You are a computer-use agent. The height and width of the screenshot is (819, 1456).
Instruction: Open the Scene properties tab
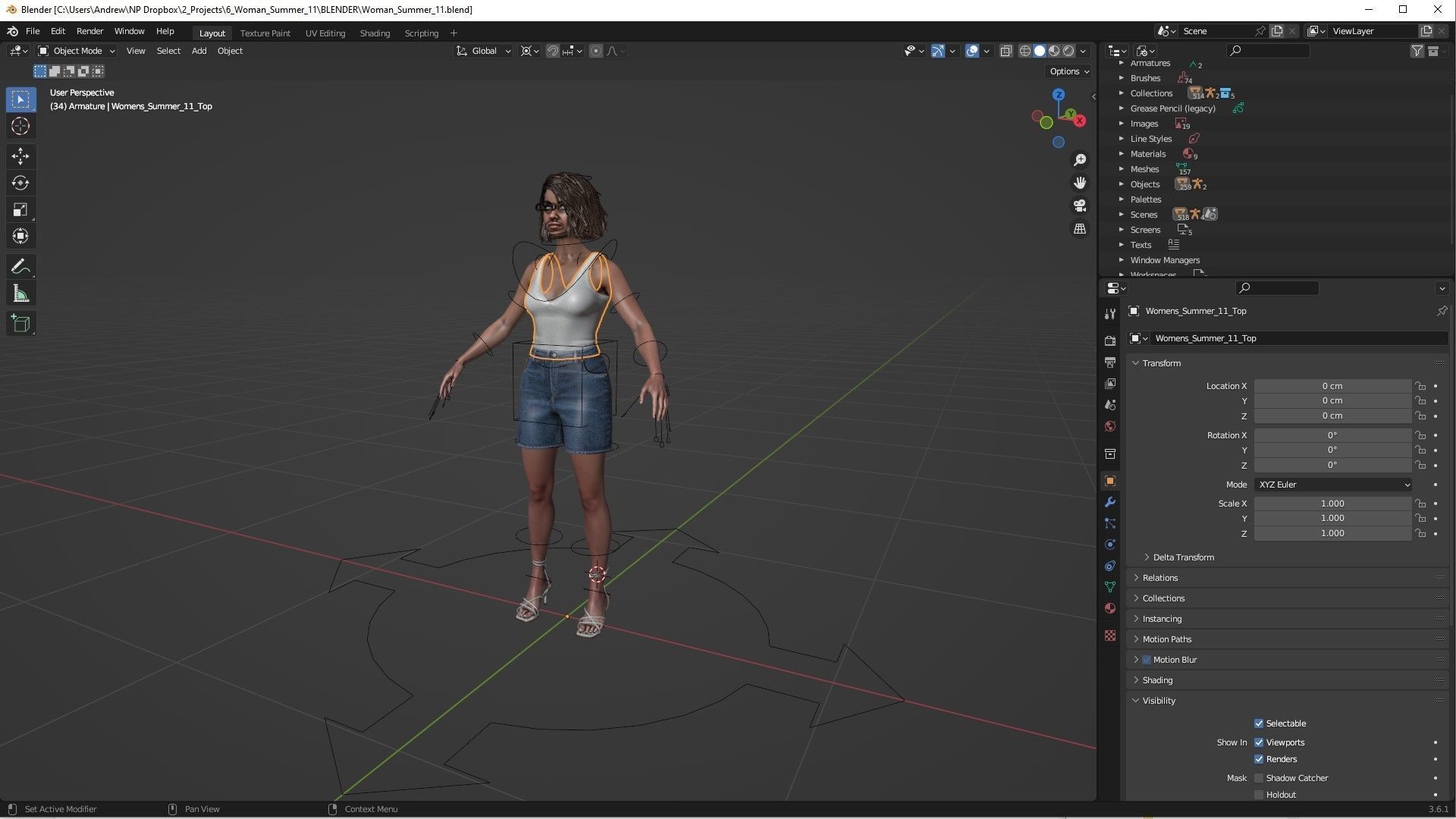click(x=1110, y=405)
